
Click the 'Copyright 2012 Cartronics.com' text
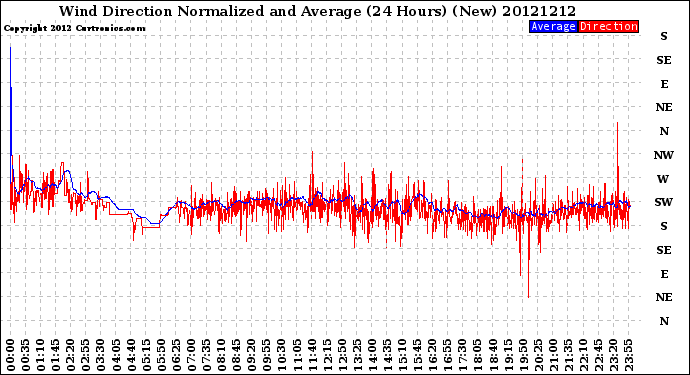pyautogui.click(x=74, y=28)
